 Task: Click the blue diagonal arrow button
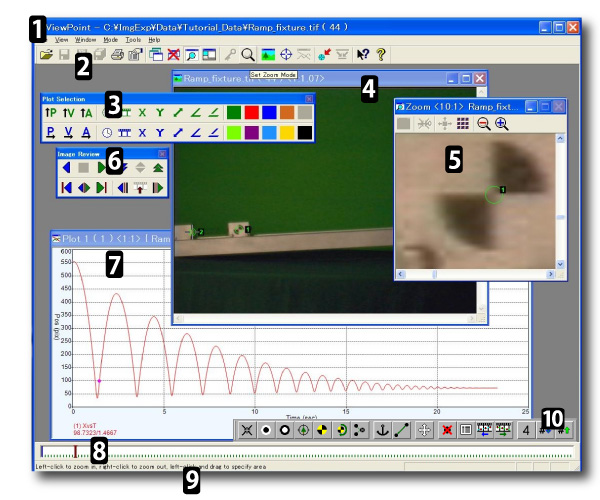[x=178, y=133]
